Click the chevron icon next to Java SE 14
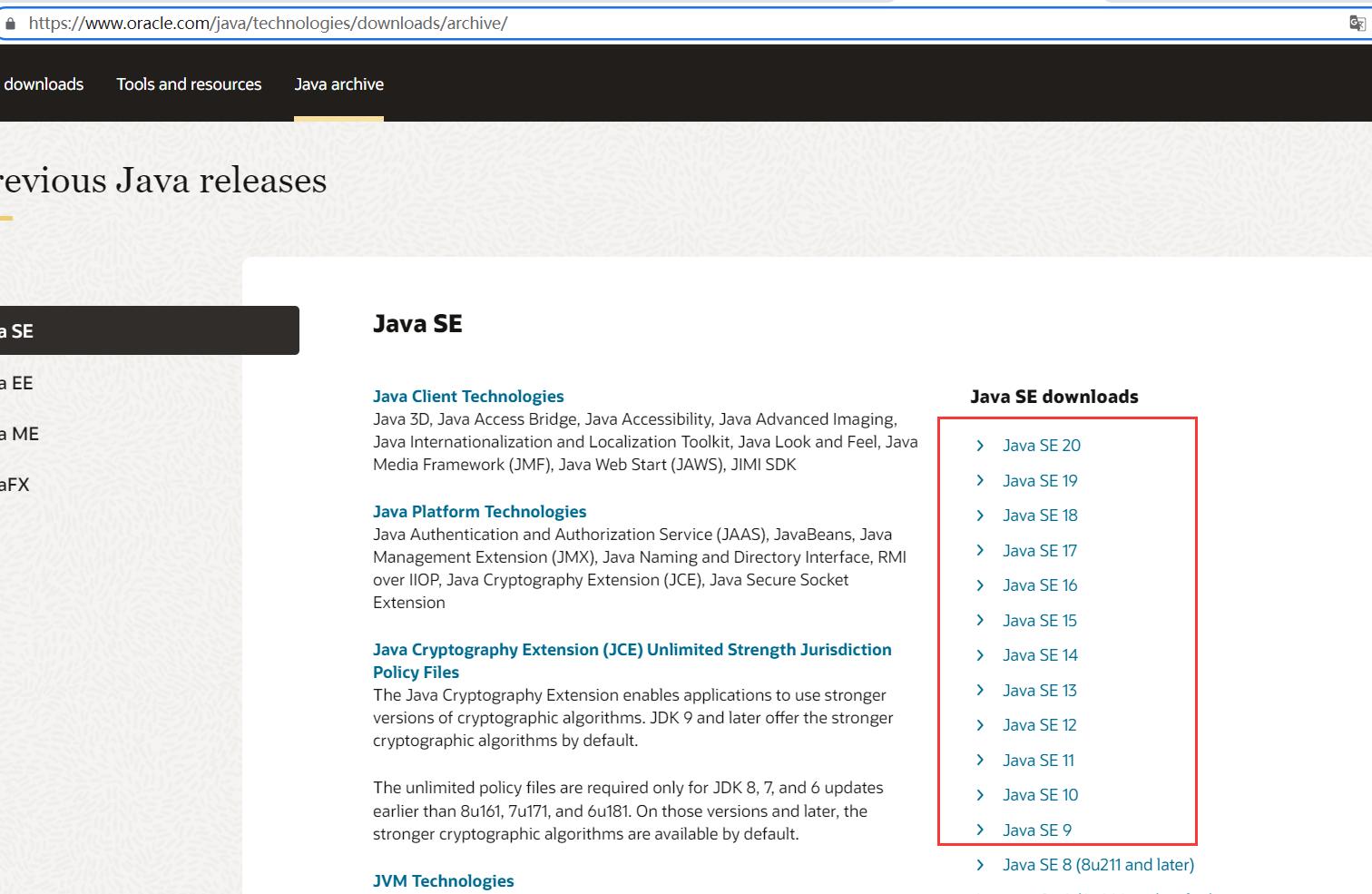 pos(980,655)
